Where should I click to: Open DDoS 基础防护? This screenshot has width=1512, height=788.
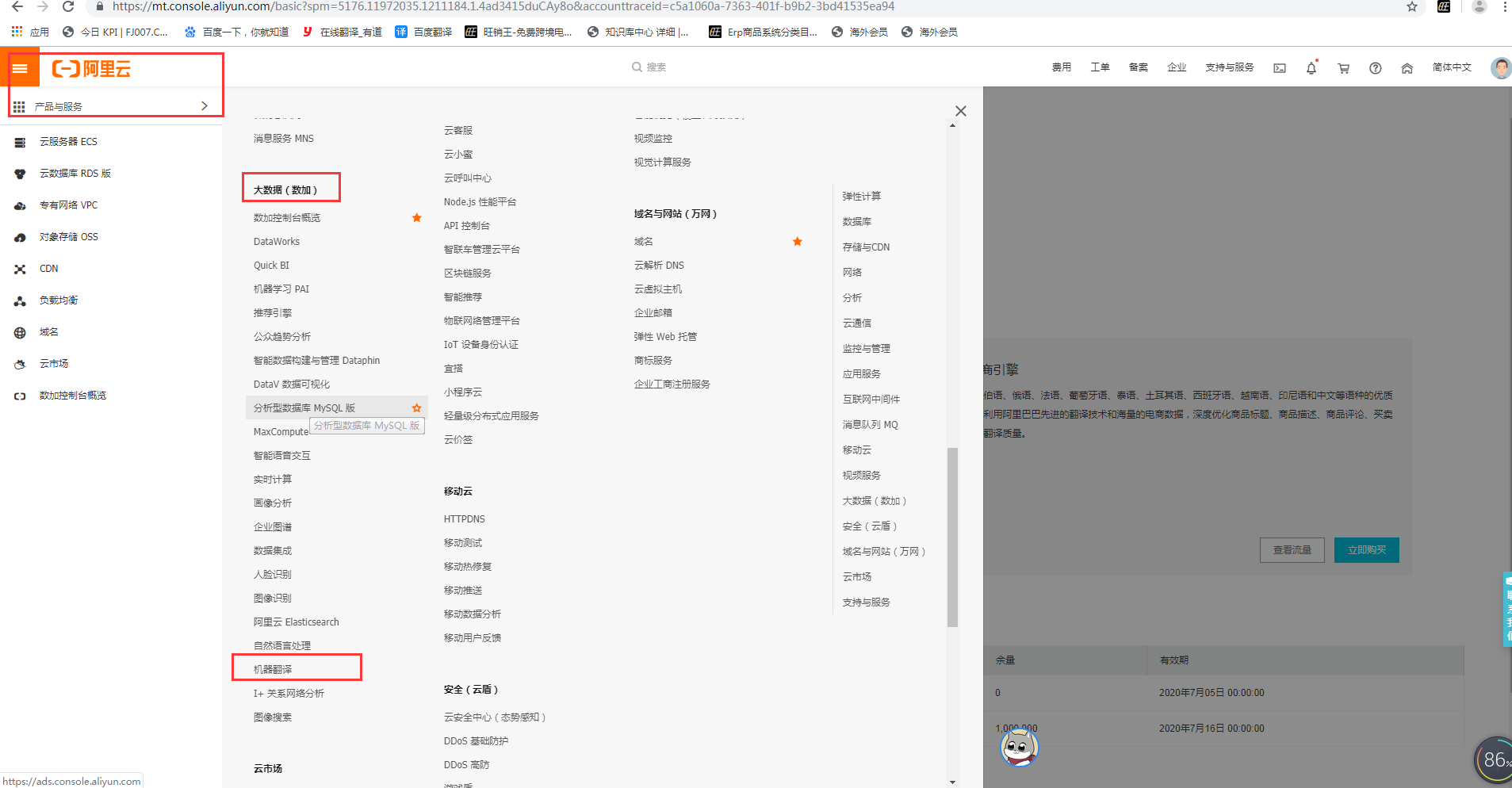477,741
